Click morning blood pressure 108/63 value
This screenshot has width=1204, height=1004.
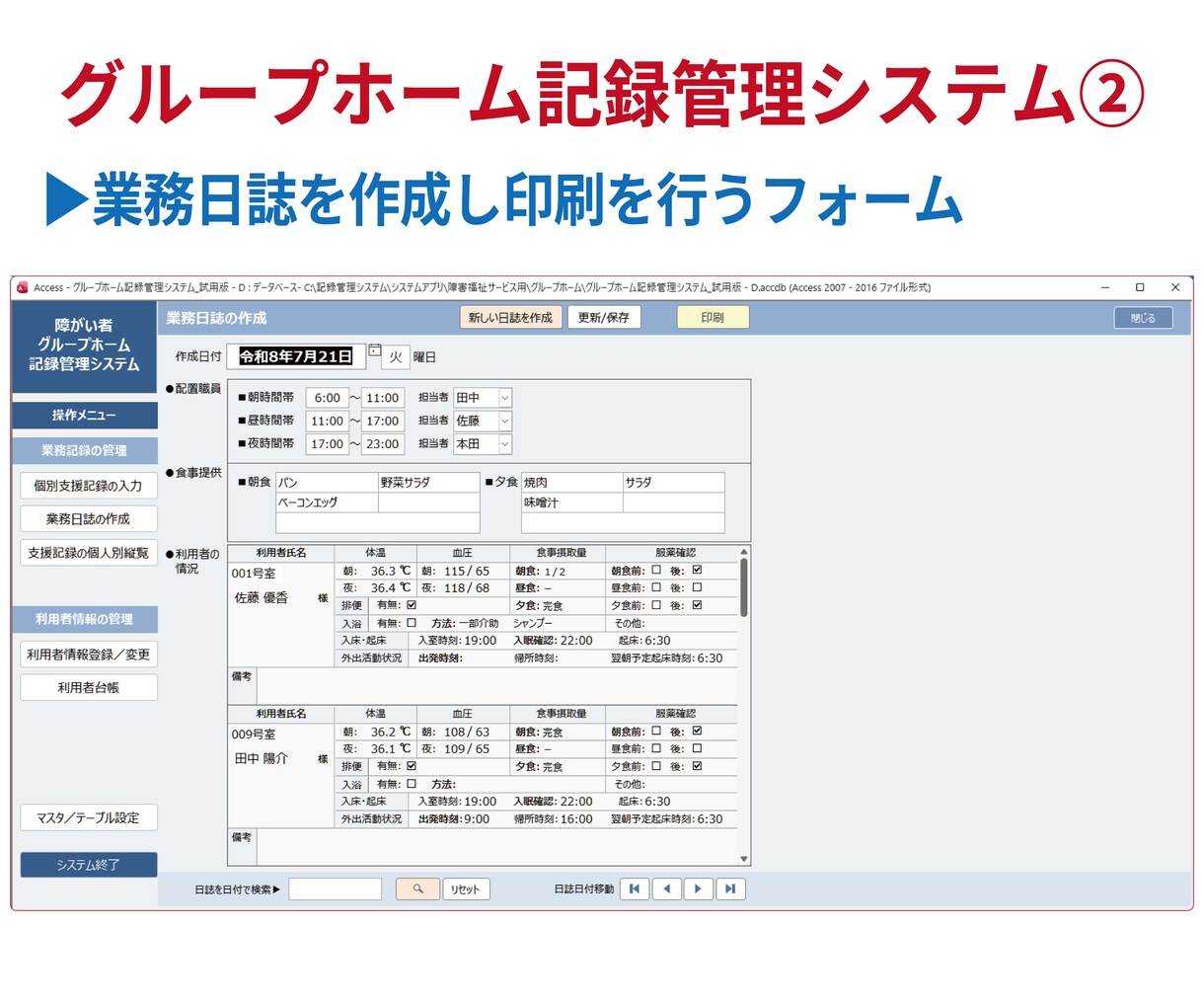467,732
